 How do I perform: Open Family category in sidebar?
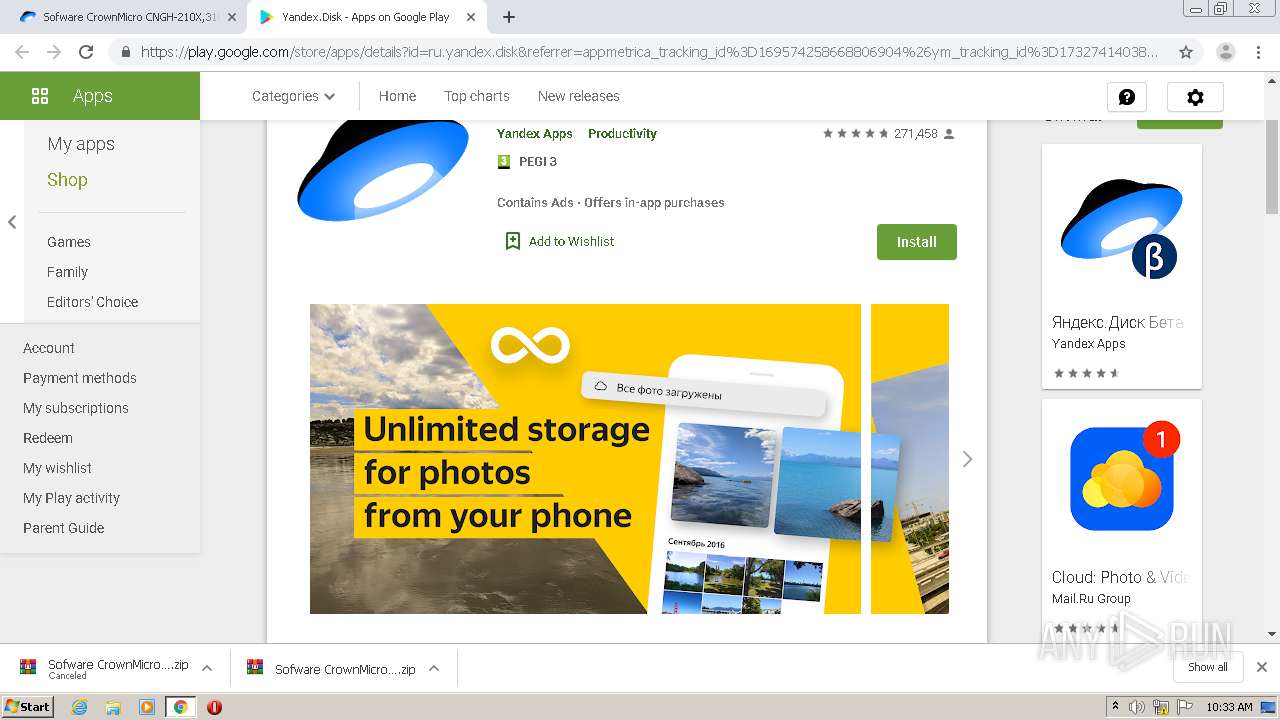pyautogui.click(x=67, y=272)
